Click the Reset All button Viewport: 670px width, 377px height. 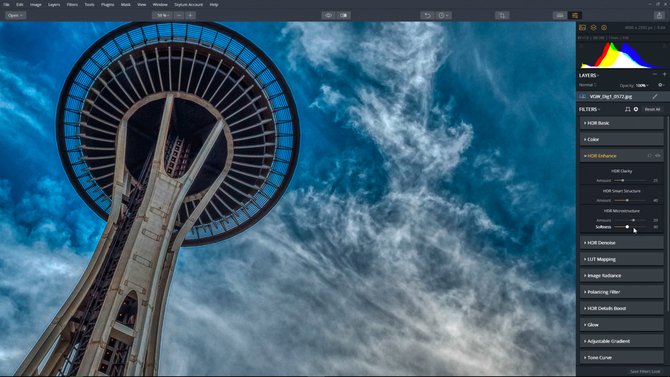pos(652,109)
